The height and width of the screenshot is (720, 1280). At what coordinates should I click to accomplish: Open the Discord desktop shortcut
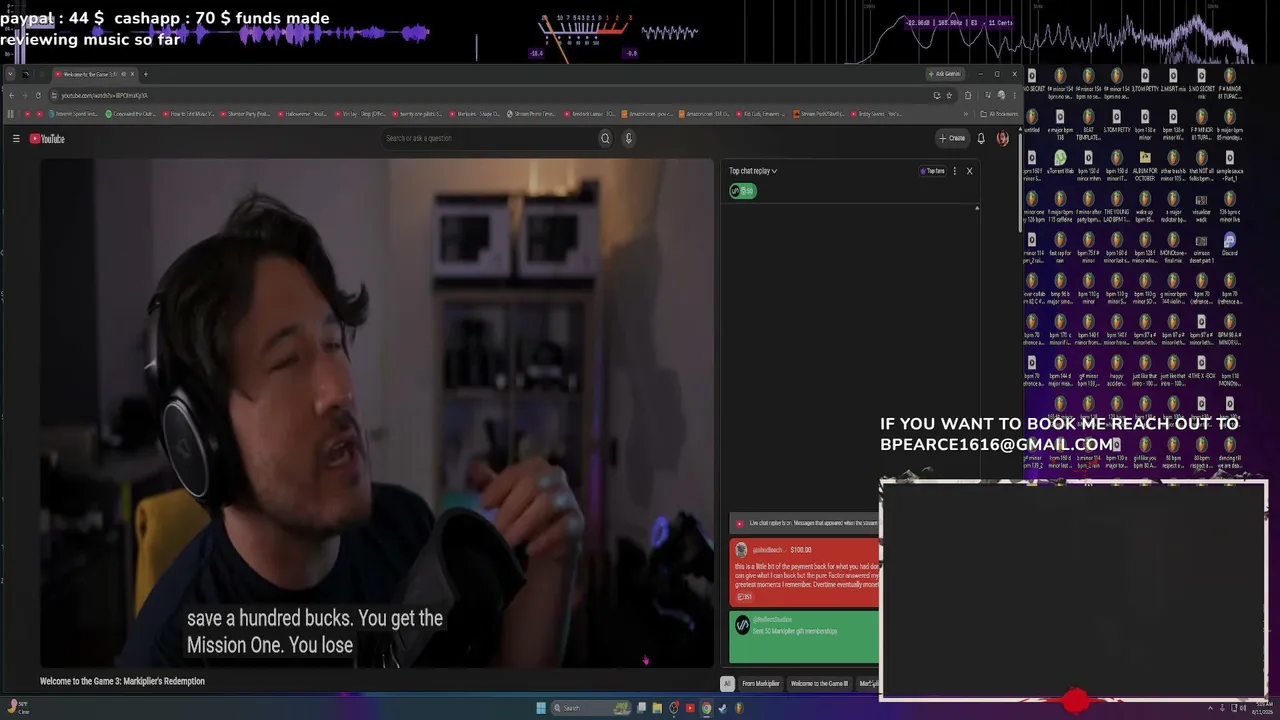[1230, 245]
